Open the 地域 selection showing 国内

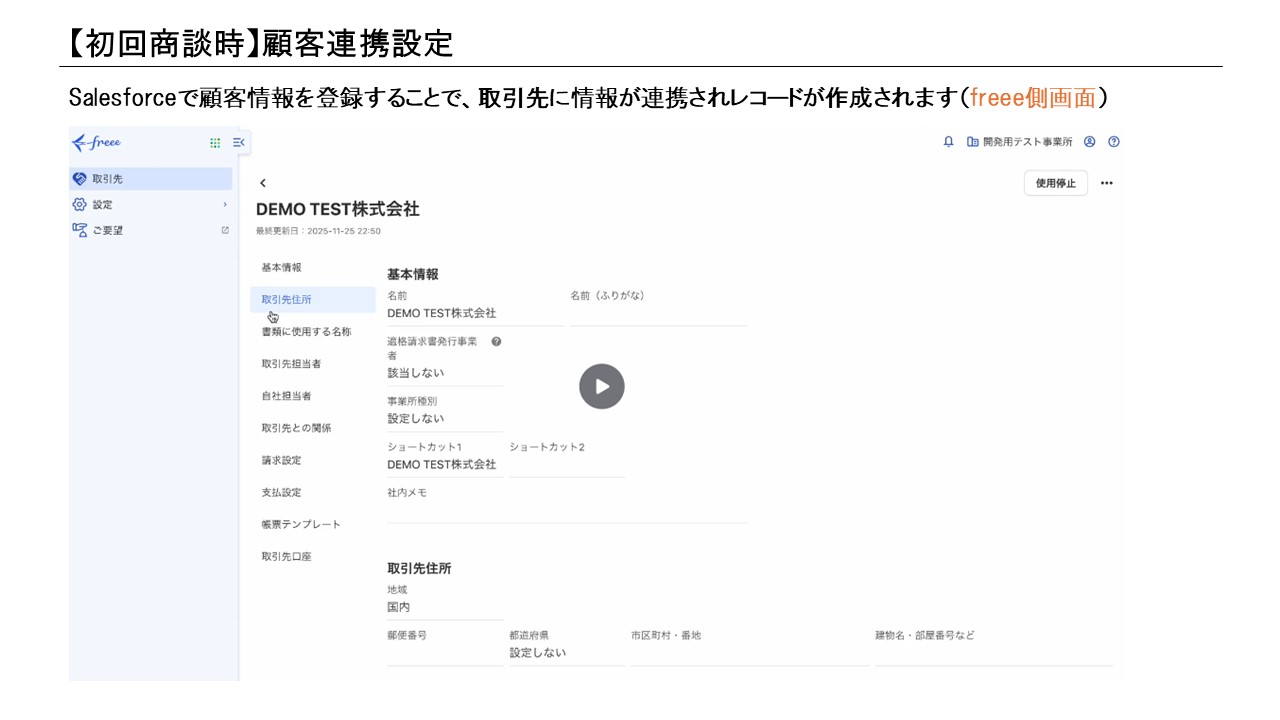tap(399, 606)
